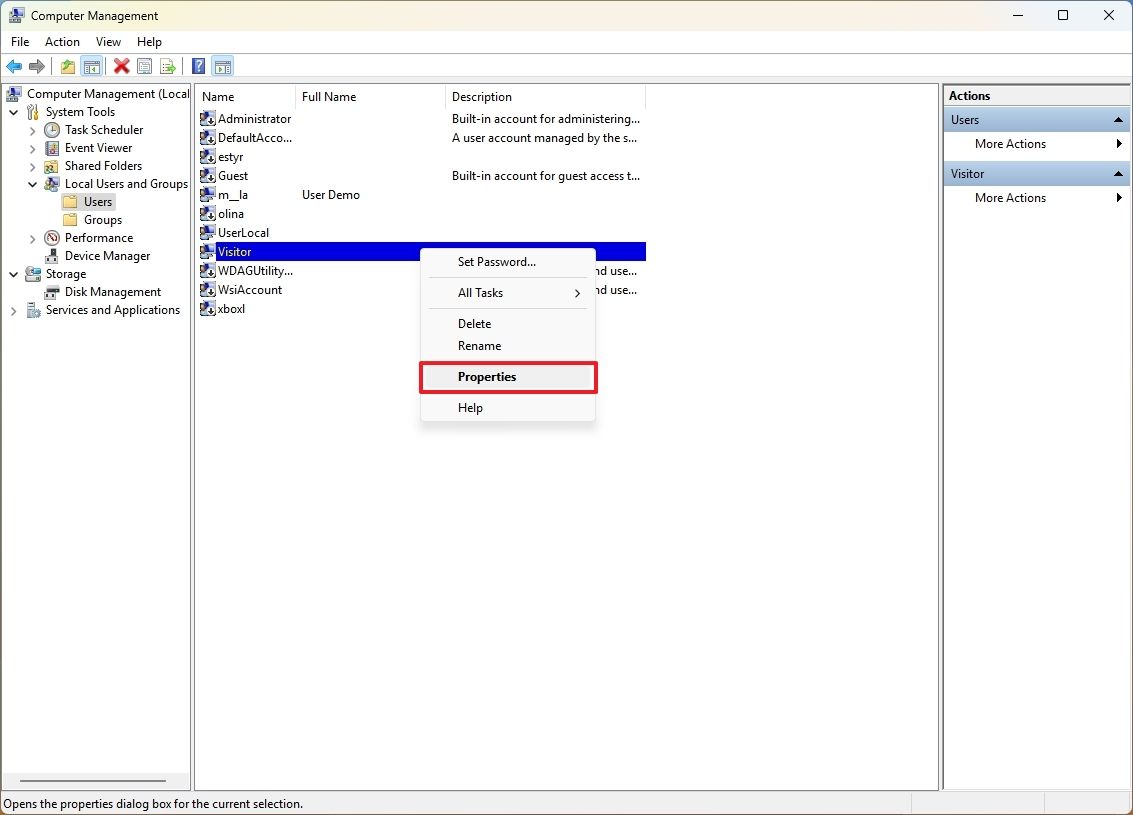Expand the Shared Folders node
The image size is (1133, 815).
coord(33,167)
